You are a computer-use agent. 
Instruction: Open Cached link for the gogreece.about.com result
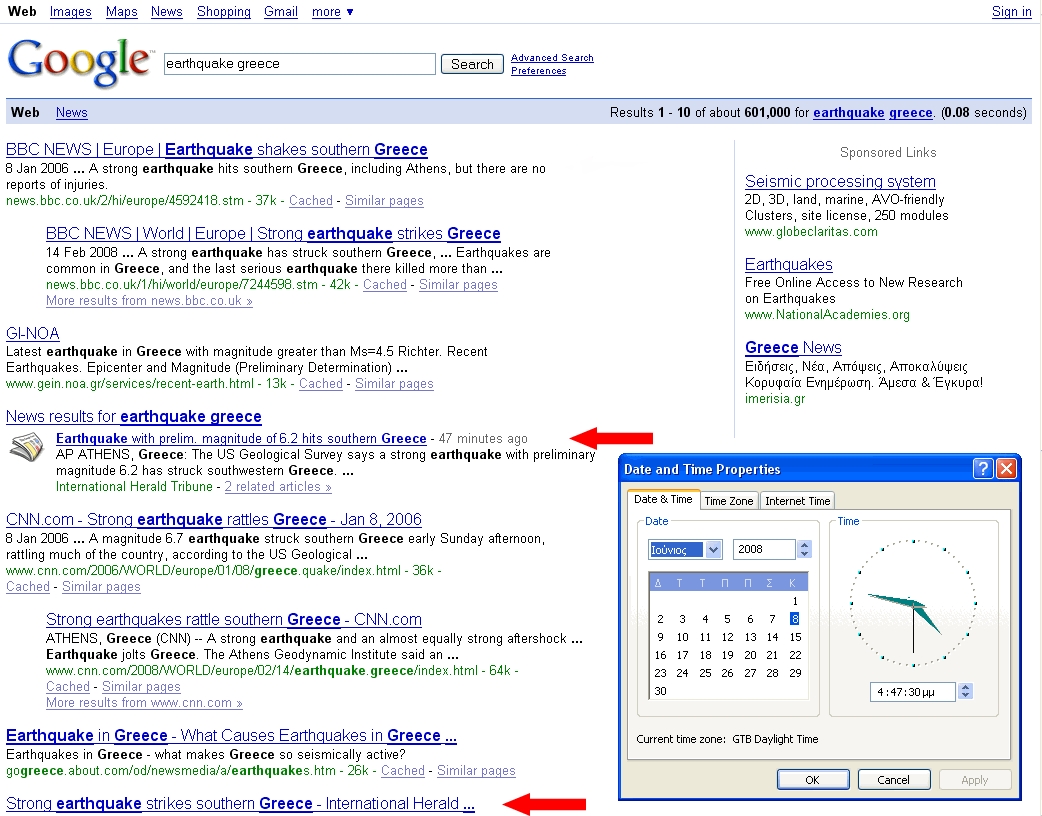(403, 771)
